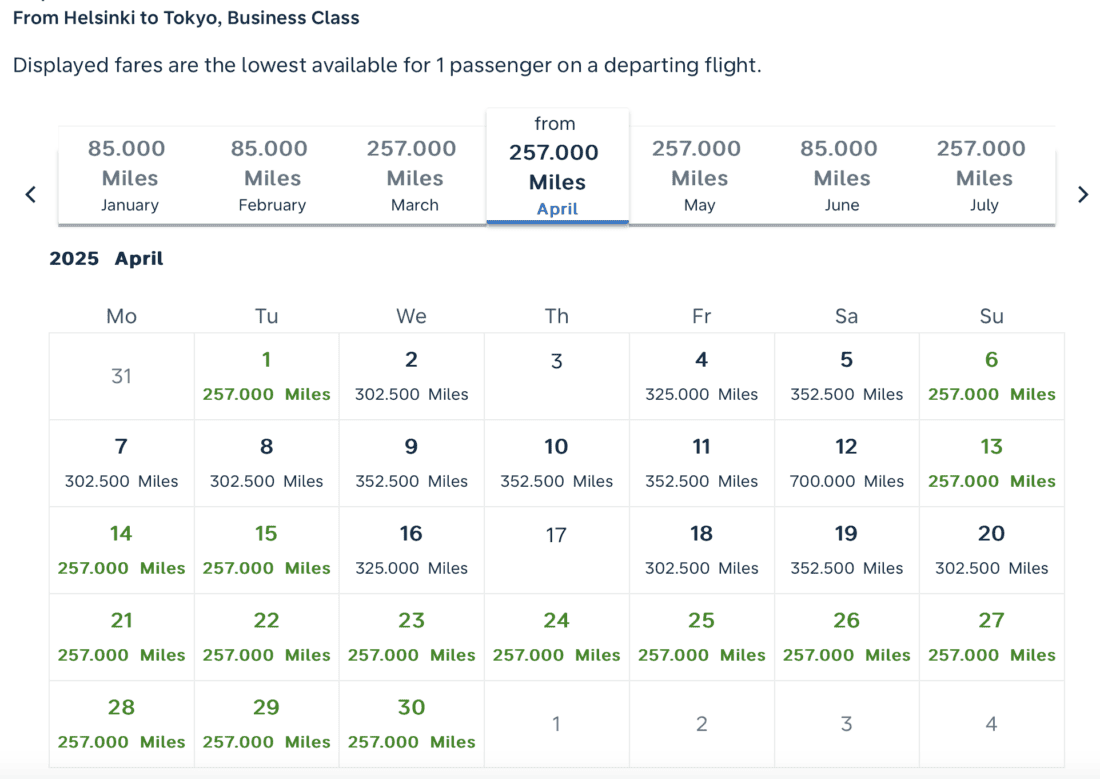Select the February 85.000 Miles tab
Viewport: 1100px width, 779px height.
click(272, 176)
